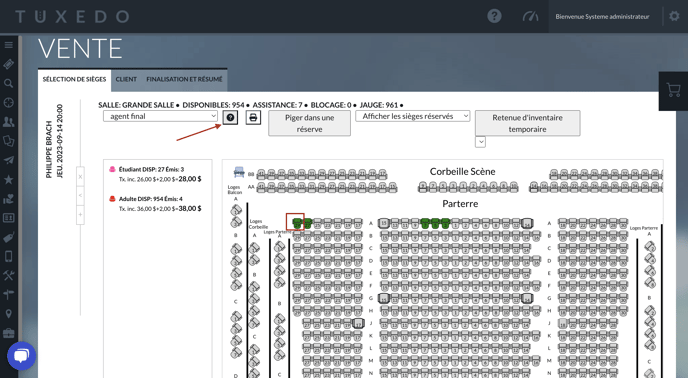Image resolution: width=688 pixels, height=378 pixels.
Task: Open the tools (wrench and hammer) sidebar icon
Action: click(8, 275)
